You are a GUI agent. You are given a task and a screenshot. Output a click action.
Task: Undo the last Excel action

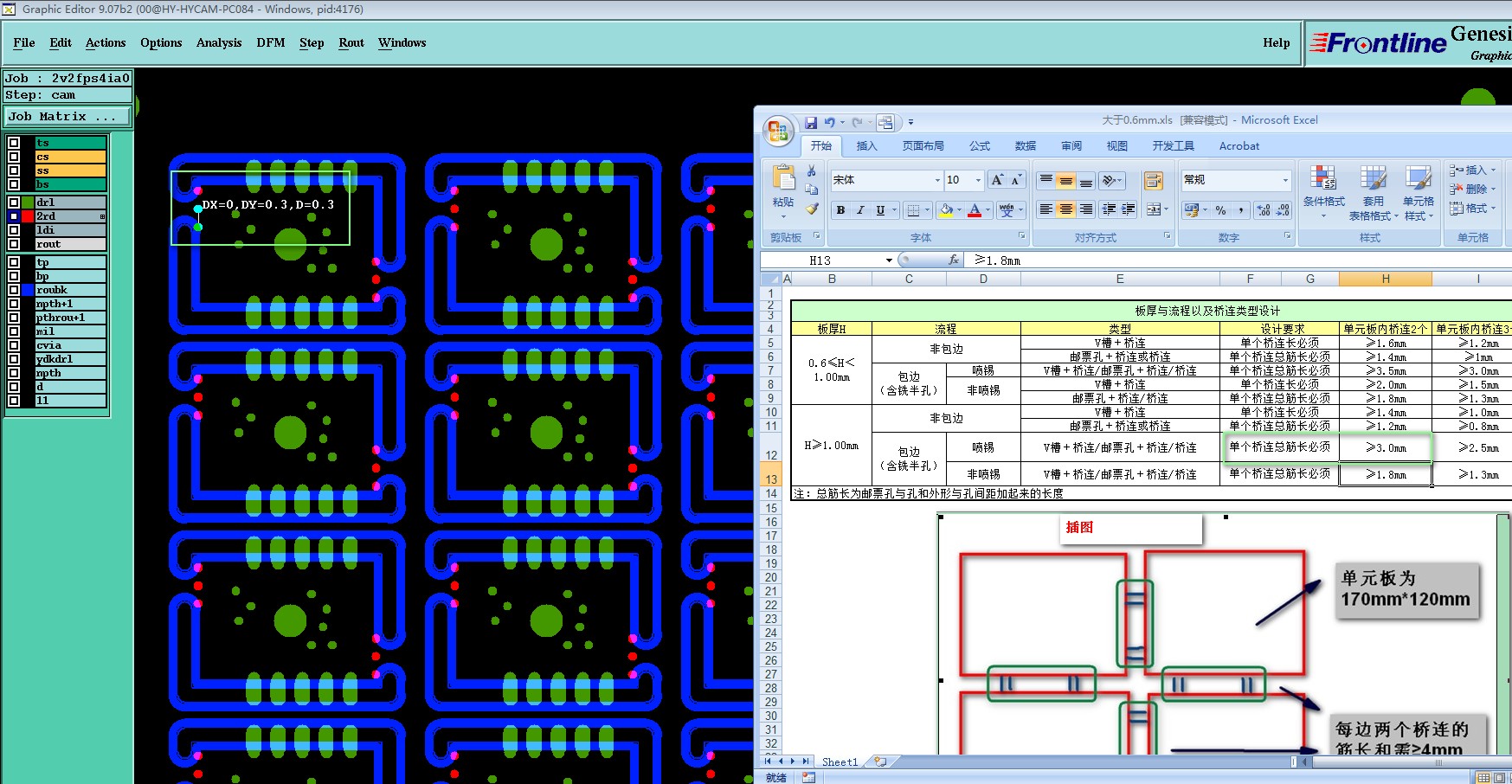pos(829,123)
